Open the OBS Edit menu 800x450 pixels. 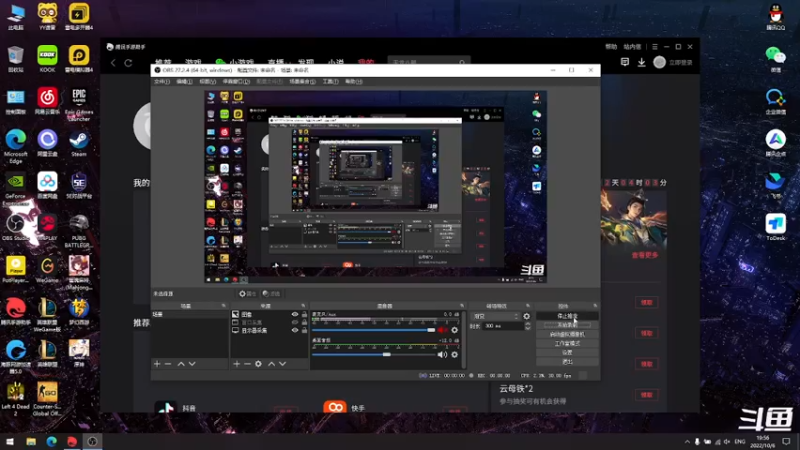click(x=184, y=82)
